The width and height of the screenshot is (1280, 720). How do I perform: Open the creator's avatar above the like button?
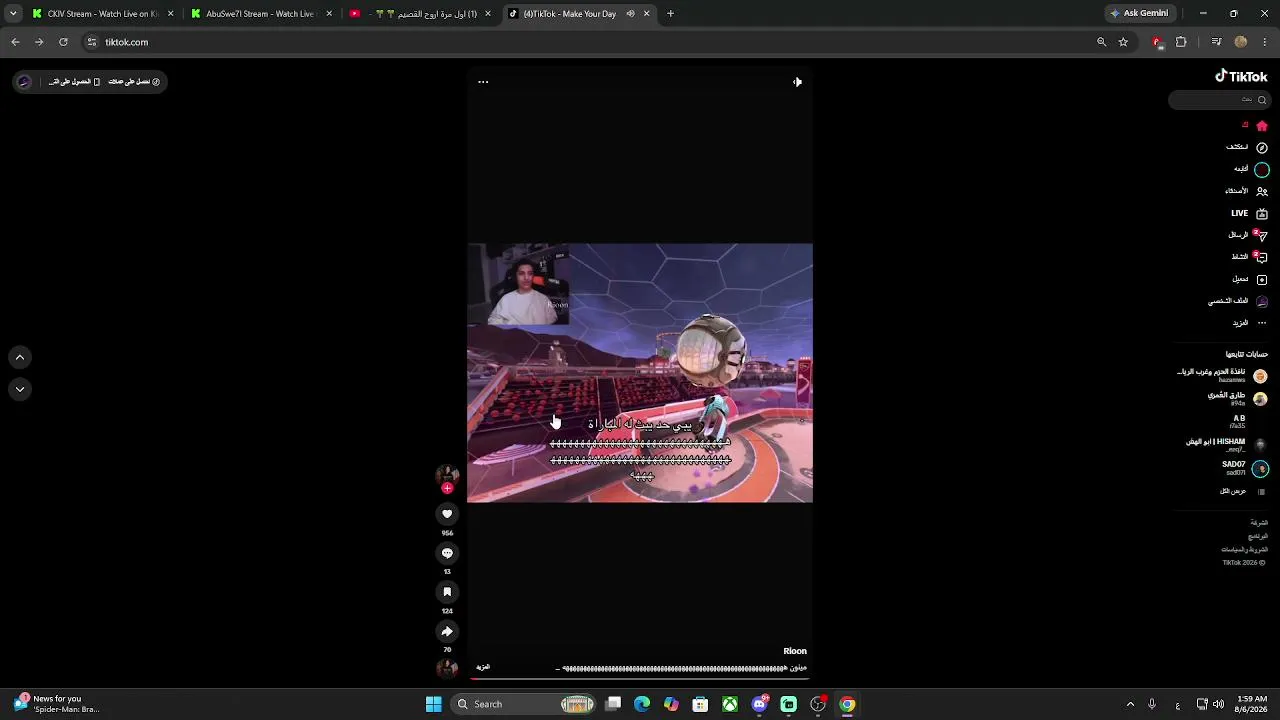coord(447,474)
